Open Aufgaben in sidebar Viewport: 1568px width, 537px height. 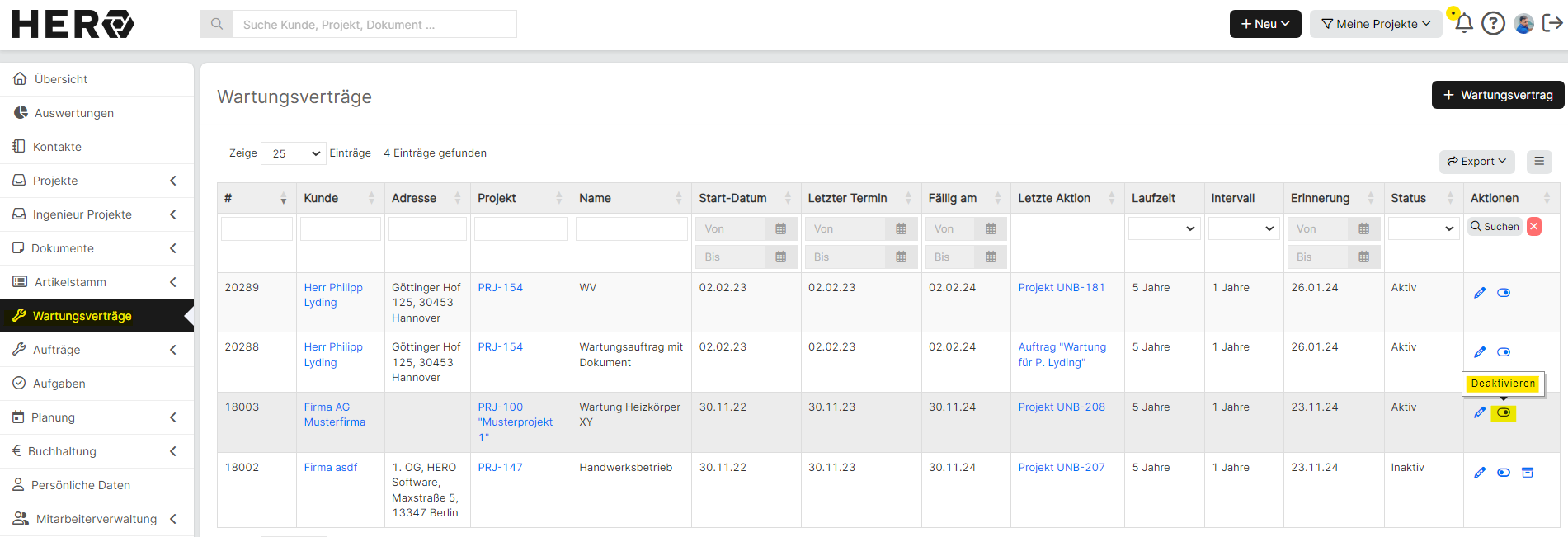click(x=97, y=384)
